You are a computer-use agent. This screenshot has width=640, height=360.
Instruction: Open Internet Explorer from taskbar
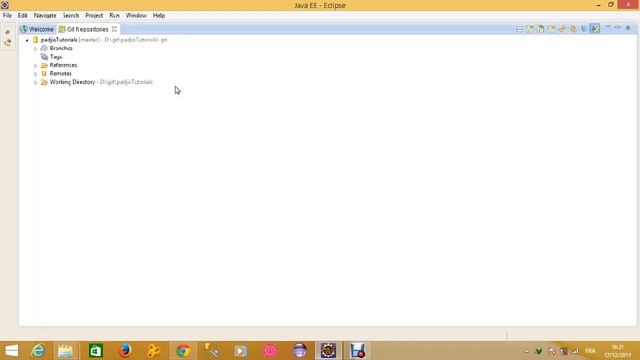click(x=39, y=351)
